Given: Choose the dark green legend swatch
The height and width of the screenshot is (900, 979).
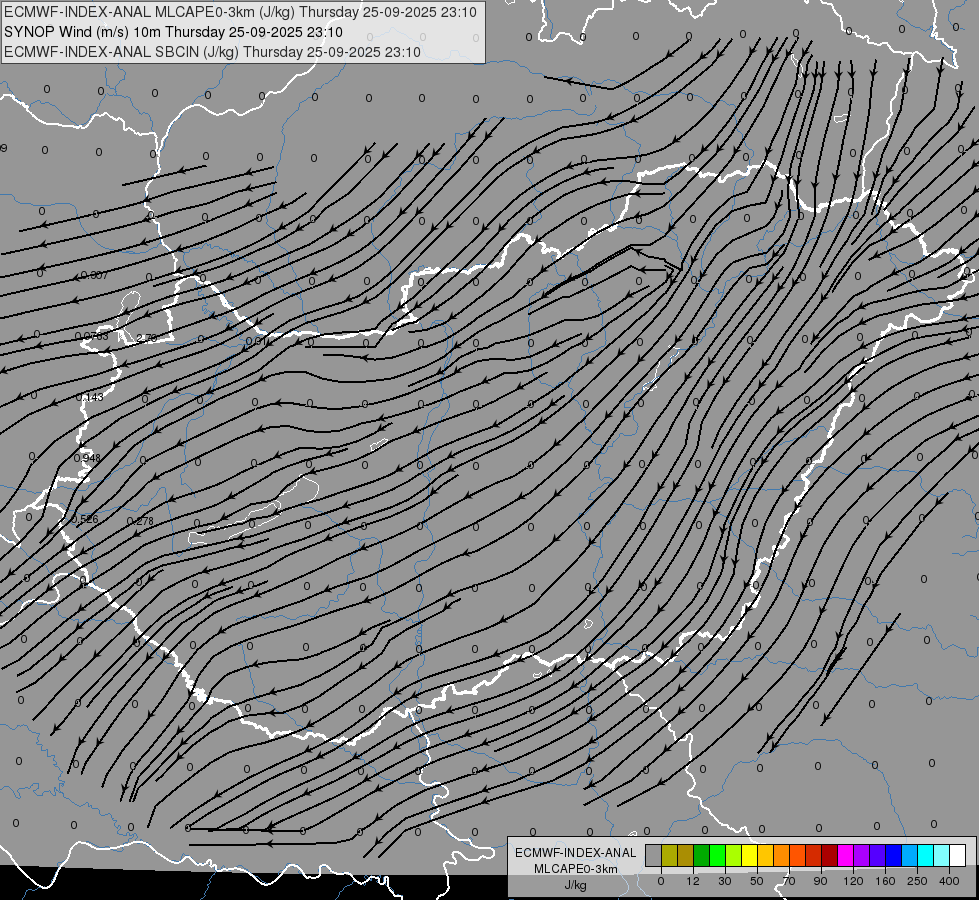Looking at the screenshot, I should coord(702,855).
